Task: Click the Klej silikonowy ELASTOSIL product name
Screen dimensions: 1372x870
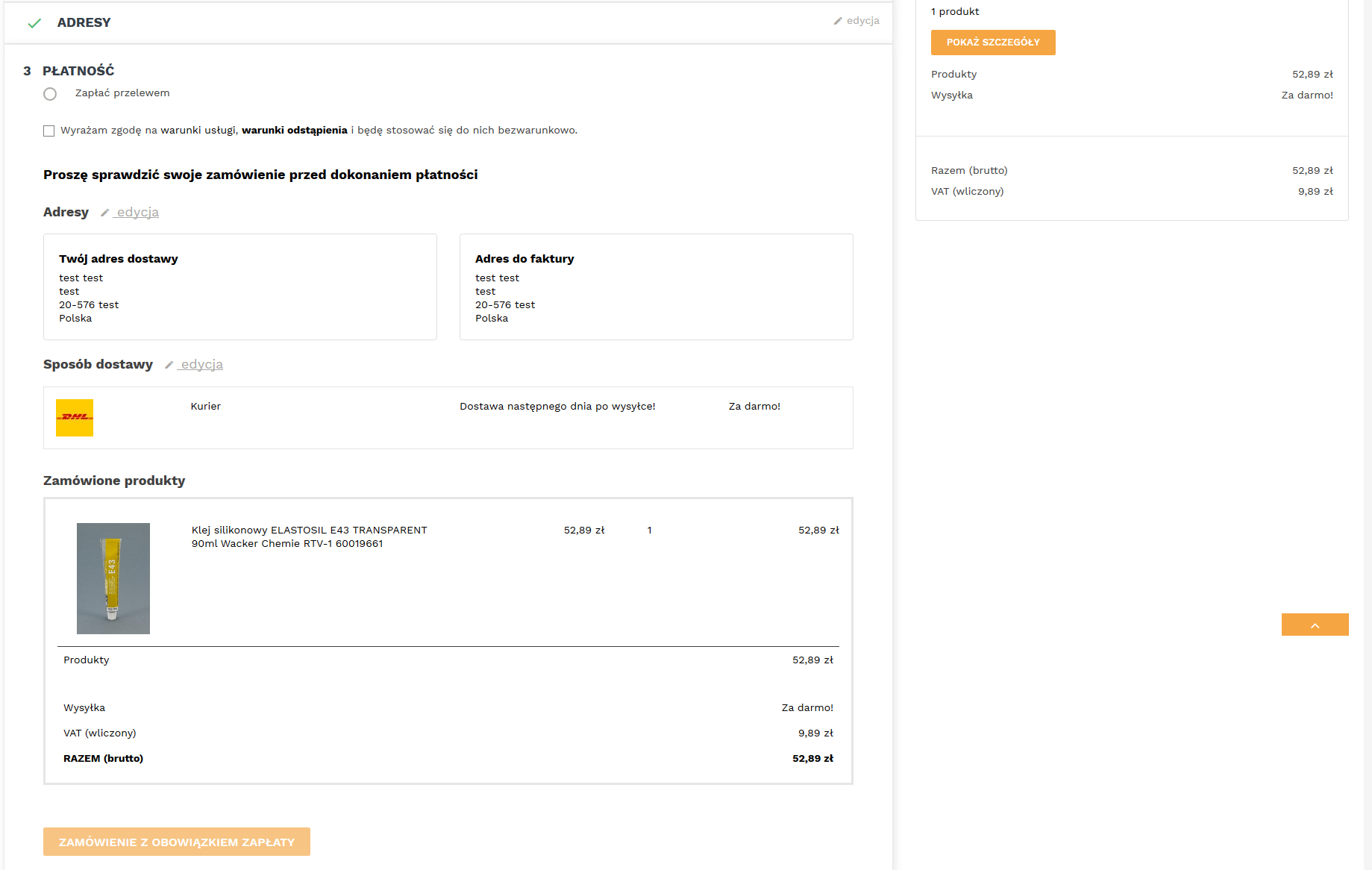Action: [309, 536]
